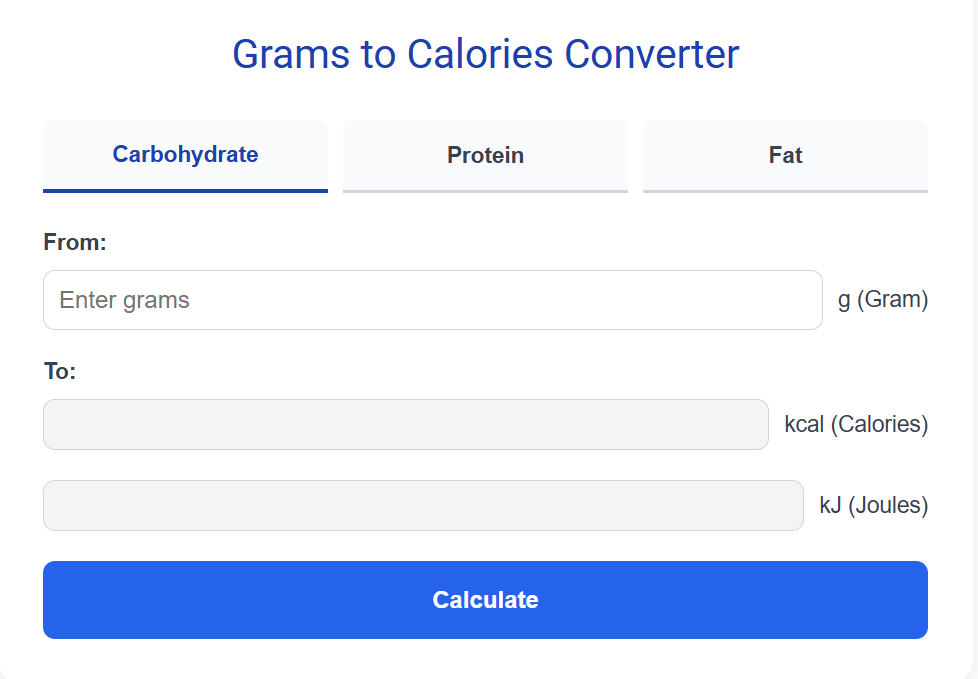
Task: Open the Carbohydrate tab
Action: point(185,154)
